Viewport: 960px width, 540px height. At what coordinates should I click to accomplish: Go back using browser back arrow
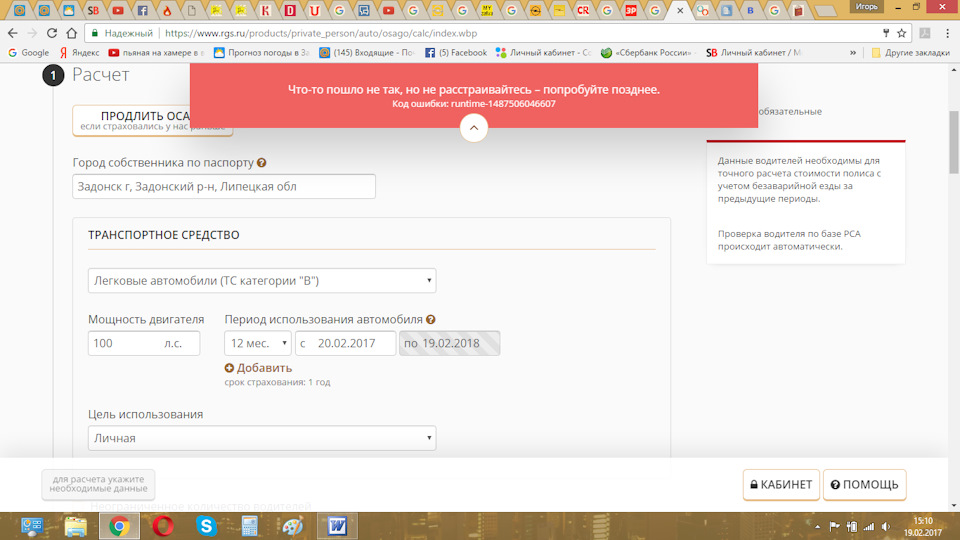(x=14, y=33)
